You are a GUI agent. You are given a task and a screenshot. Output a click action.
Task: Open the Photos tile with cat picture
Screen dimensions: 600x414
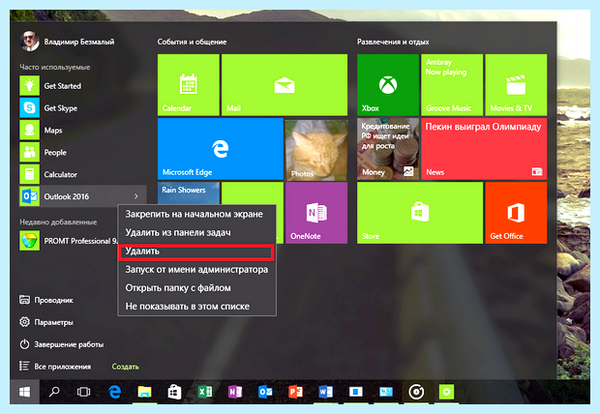[316, 149]
